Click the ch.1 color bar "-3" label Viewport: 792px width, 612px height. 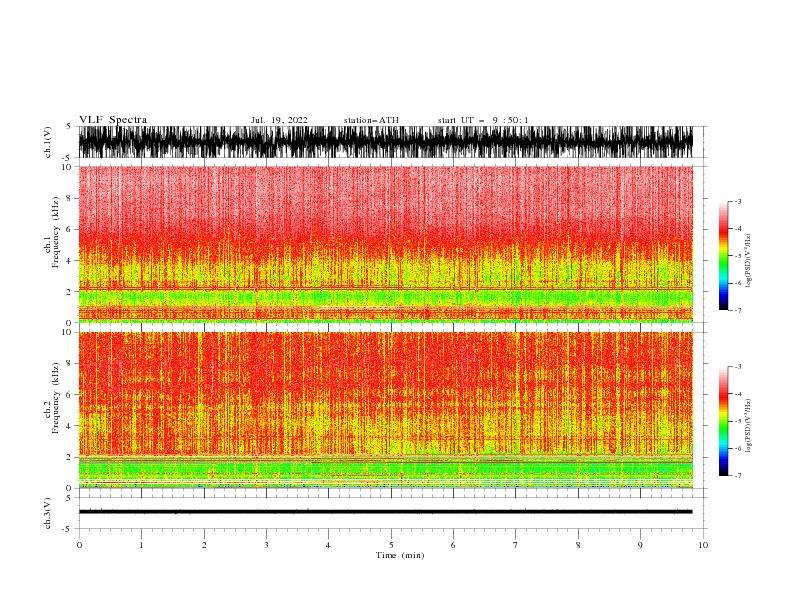(738, 201)
